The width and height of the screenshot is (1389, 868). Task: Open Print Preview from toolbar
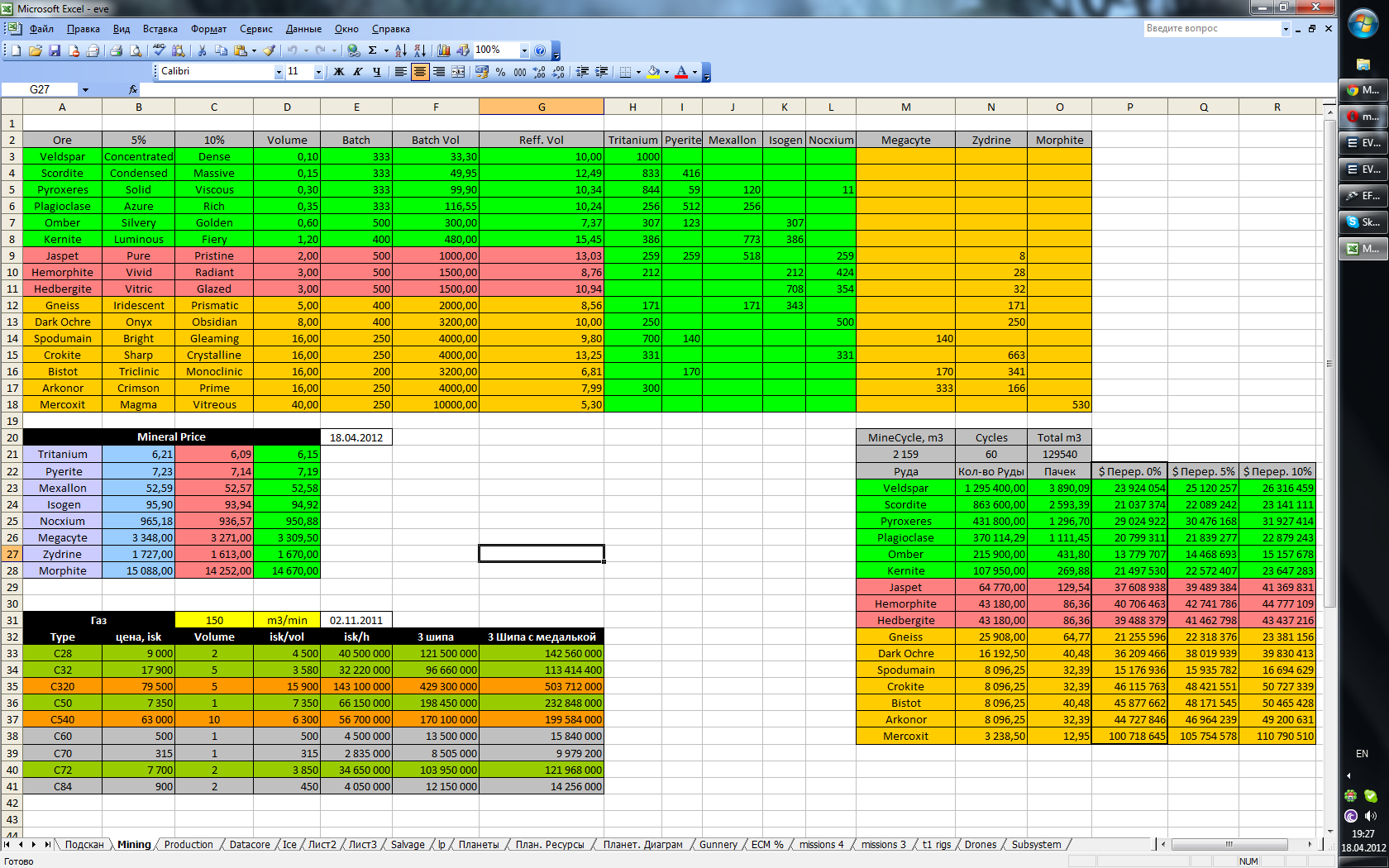135,50
